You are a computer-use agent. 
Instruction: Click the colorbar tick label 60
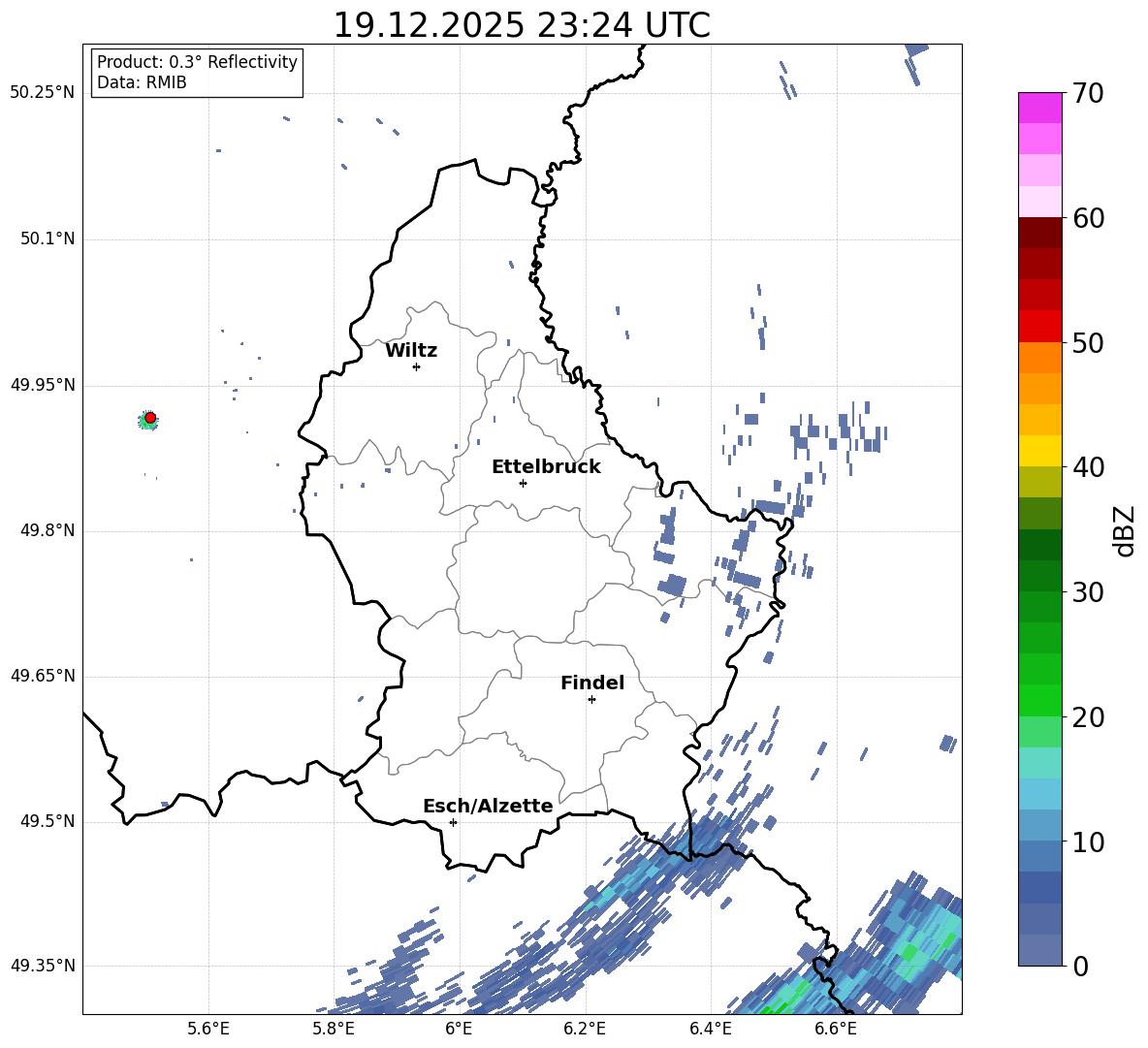coord(1089,218)
